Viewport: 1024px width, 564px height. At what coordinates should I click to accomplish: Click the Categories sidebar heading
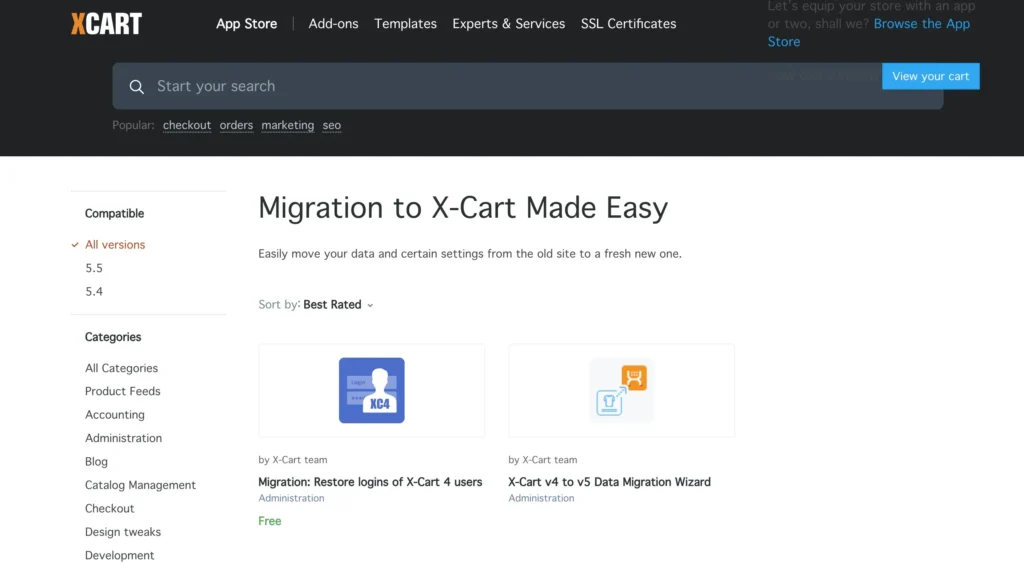pyautogui.click(x=113, y=337)
